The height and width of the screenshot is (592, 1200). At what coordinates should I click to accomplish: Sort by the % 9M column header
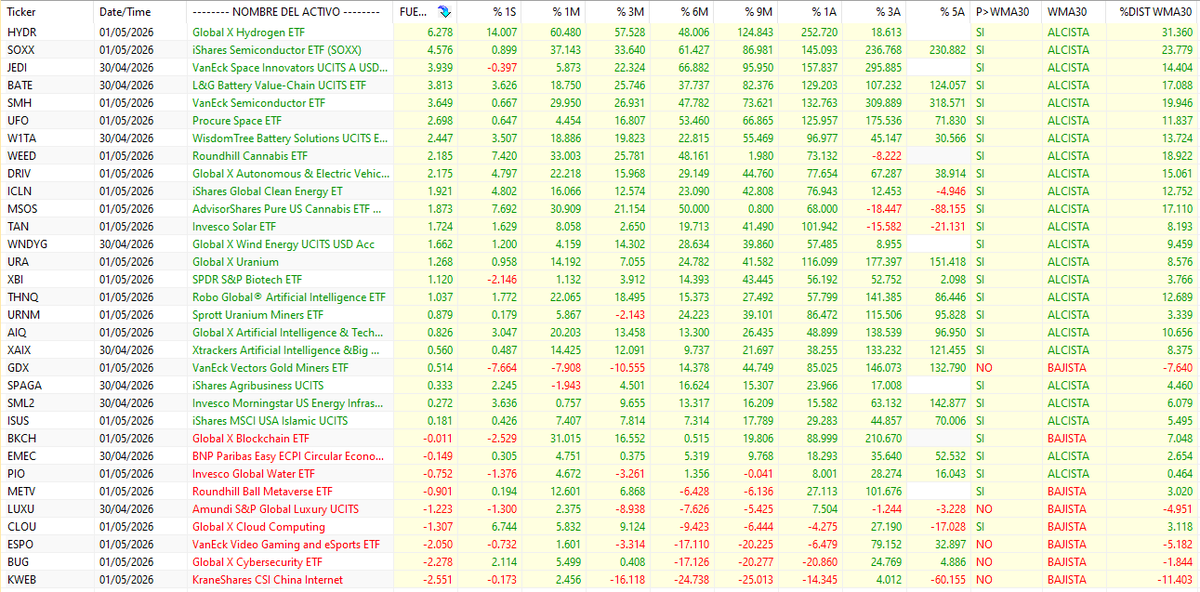coord(760,13)
